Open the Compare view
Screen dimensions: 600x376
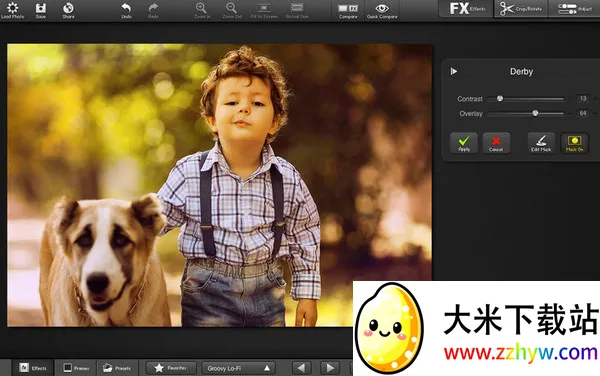[x=348, y=10]
